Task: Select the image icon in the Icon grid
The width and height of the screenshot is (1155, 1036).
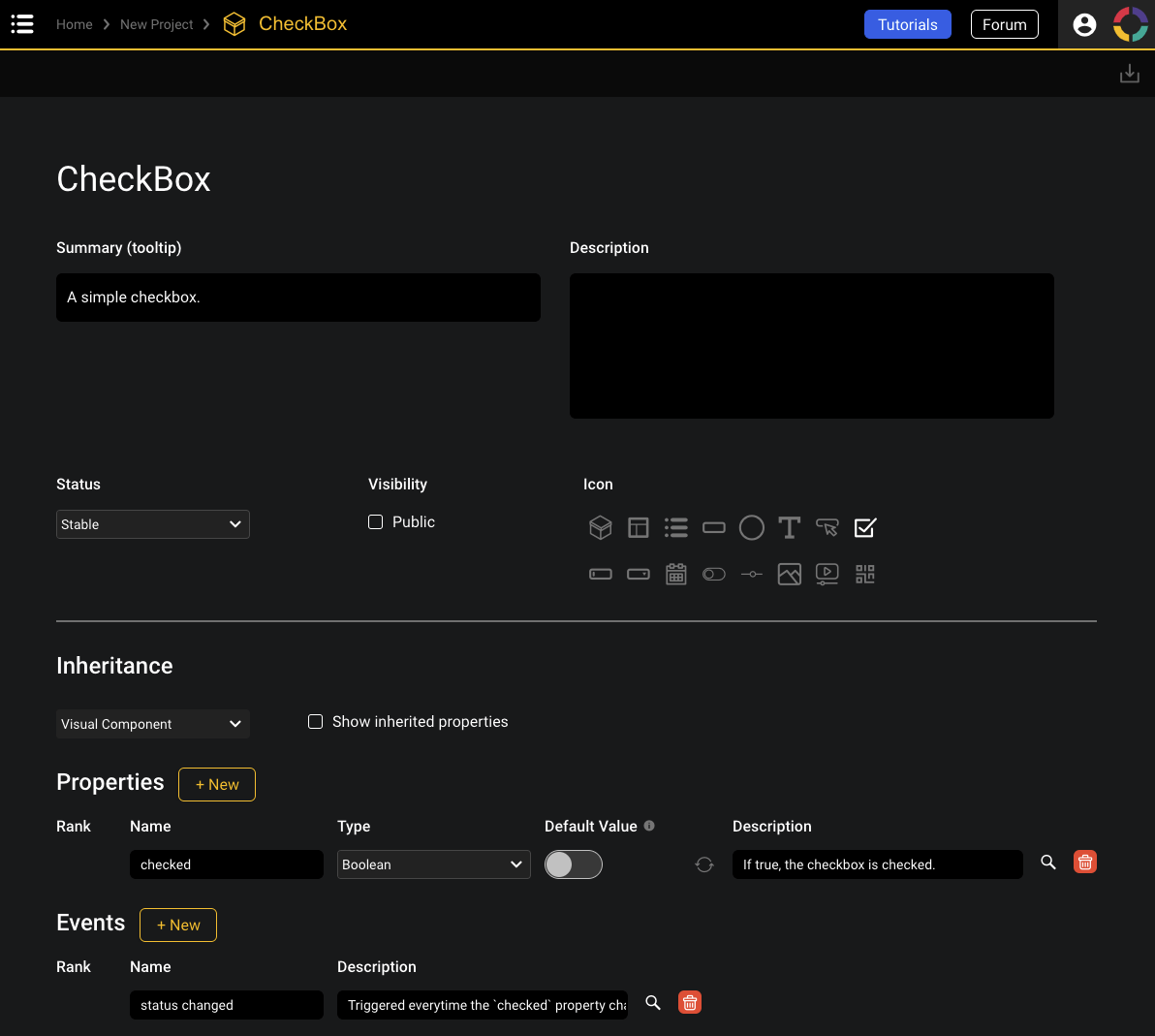Action: (789, 574)
